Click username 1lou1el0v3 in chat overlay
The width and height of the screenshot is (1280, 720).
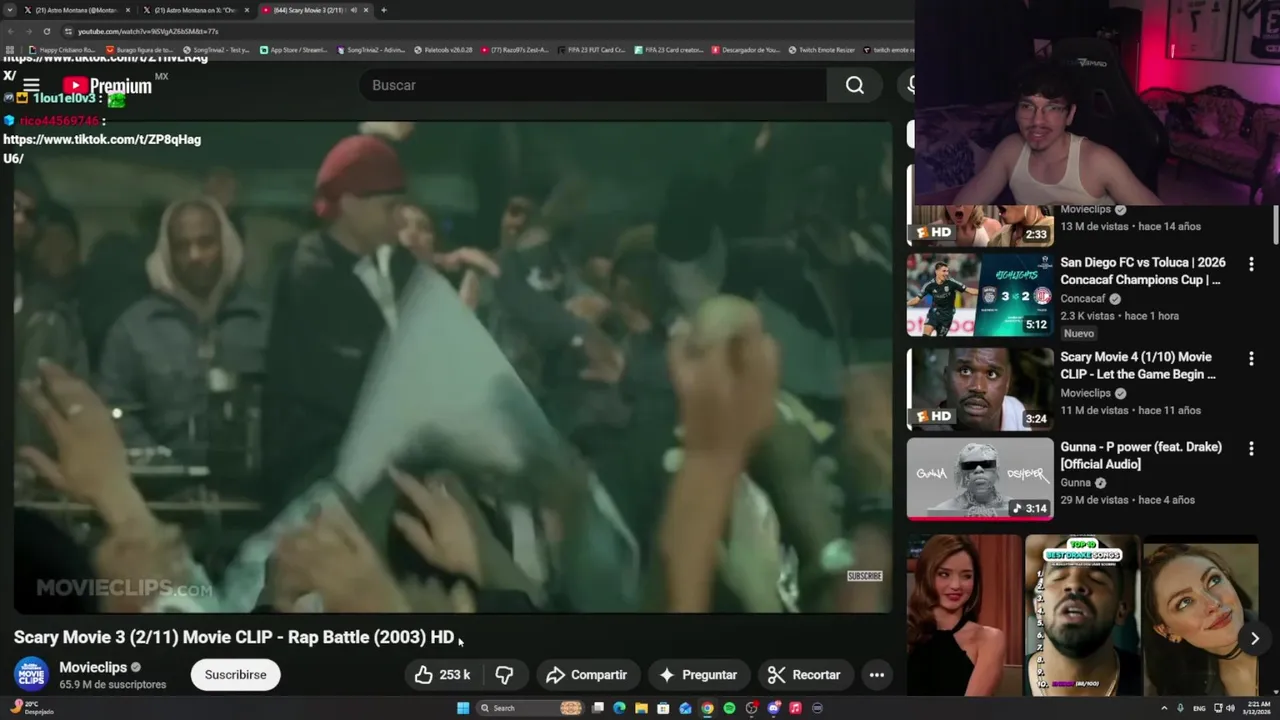tap(64, 98)
